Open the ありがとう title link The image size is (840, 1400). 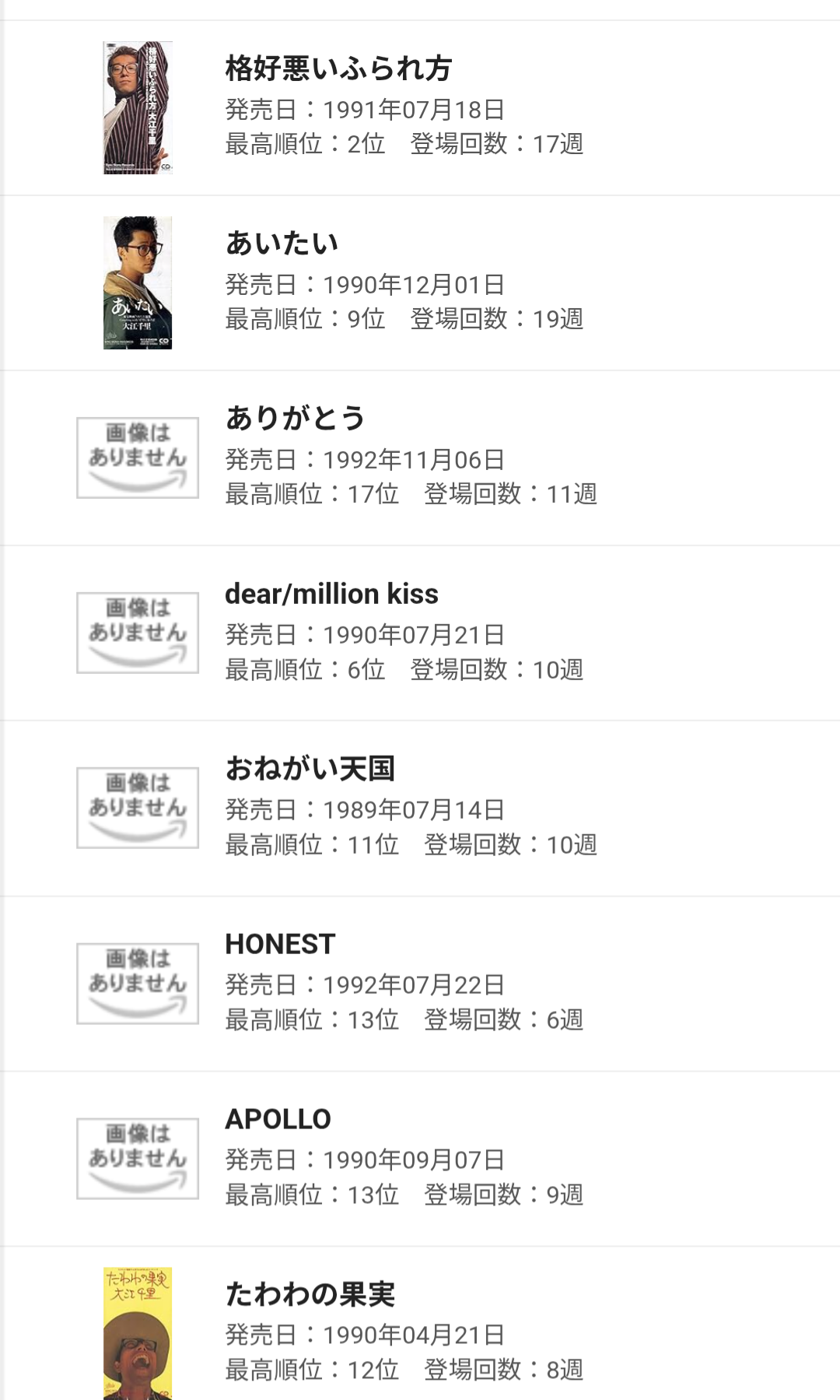[295, 419]
